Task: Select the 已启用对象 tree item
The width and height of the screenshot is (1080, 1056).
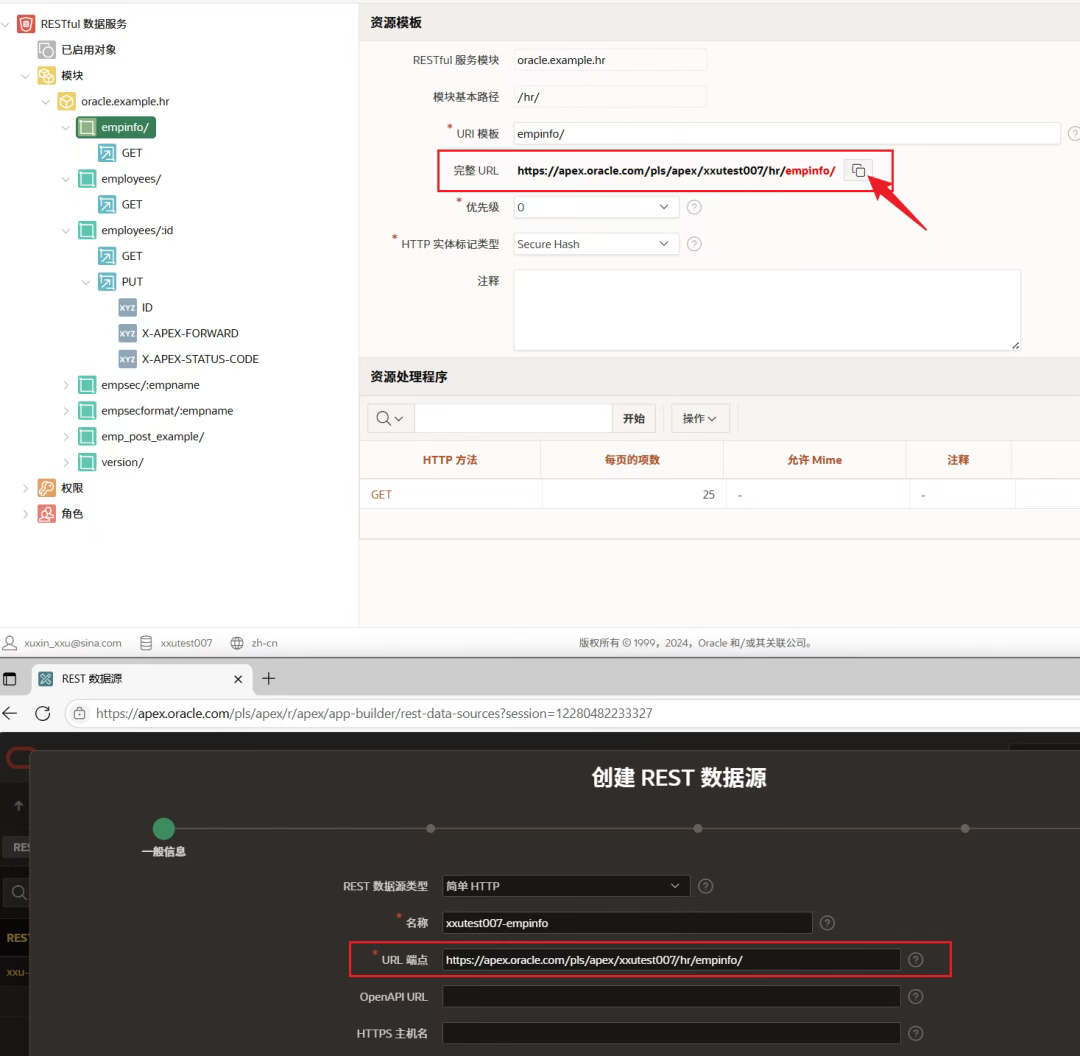Action: coord(88,50)
